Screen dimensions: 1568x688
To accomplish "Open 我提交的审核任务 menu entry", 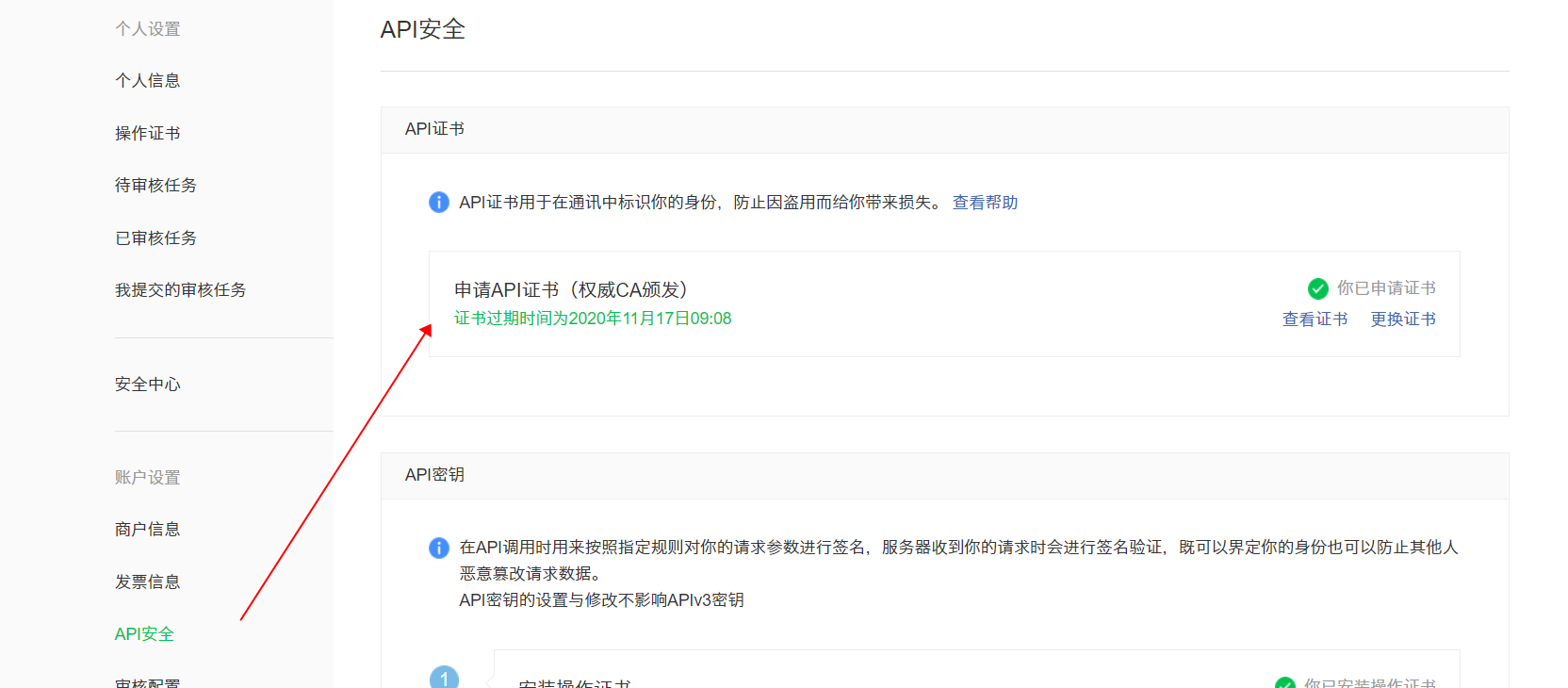I will (181, 290).
